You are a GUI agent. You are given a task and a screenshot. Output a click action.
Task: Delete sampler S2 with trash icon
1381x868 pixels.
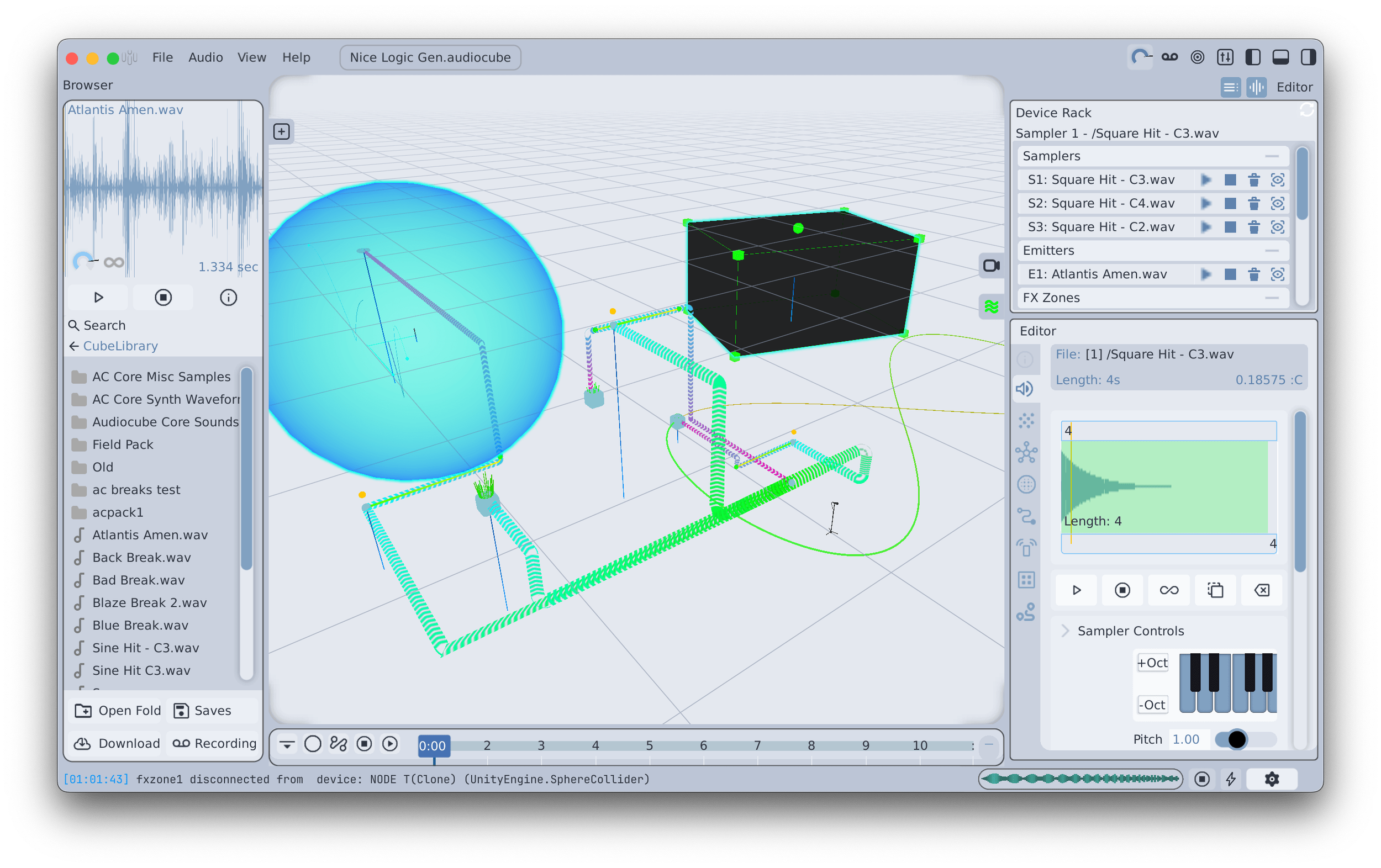[1254, 204]
